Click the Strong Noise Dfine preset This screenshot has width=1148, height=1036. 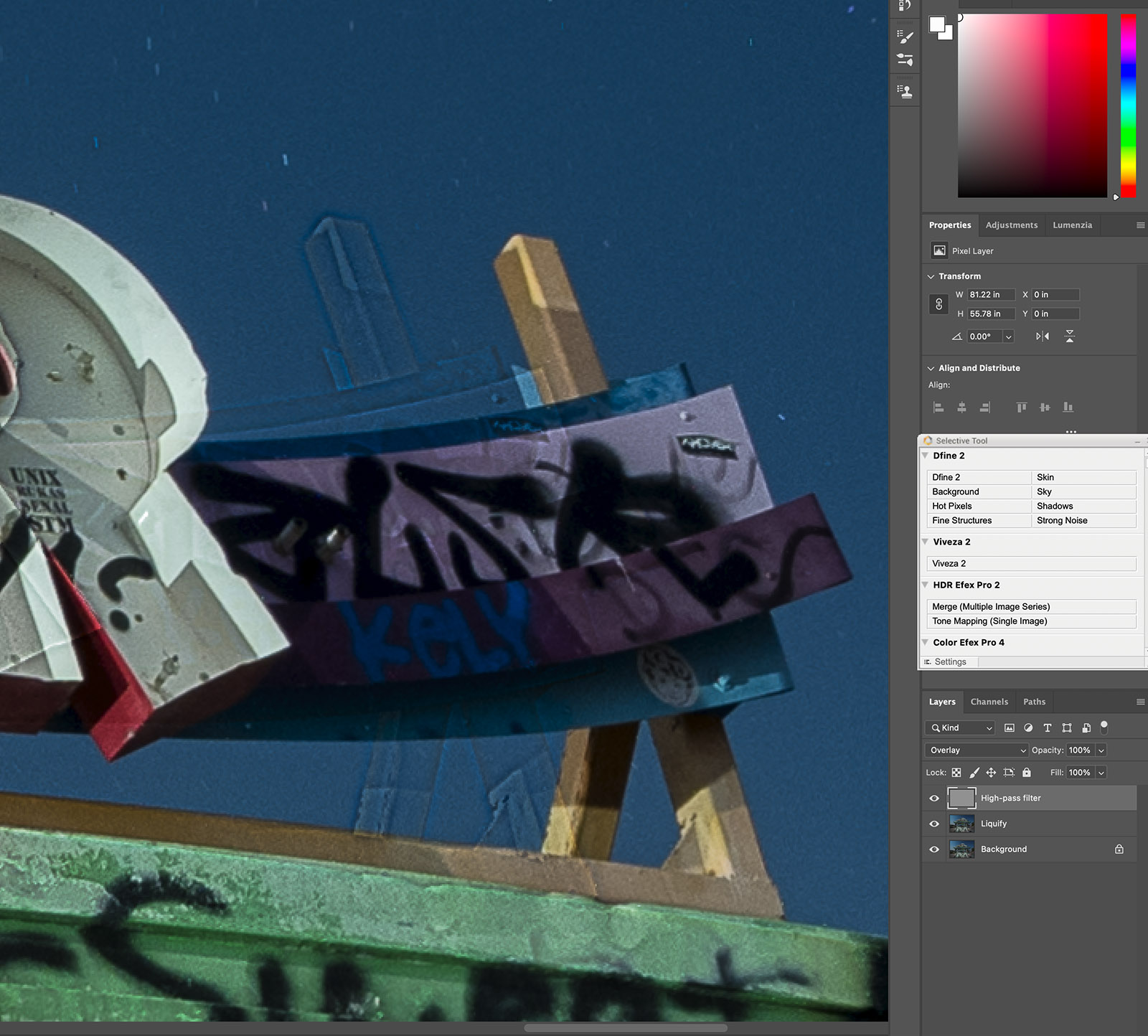1083,521
